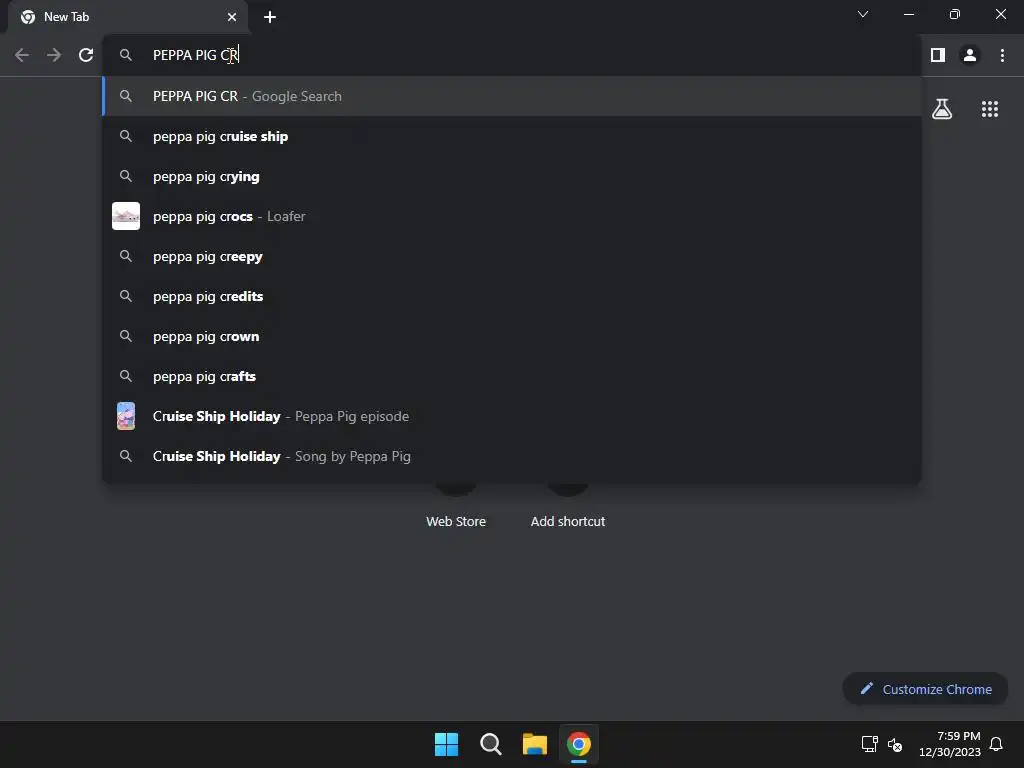The image size is (1024, 768).
Task: Restore down the Chrome window
Action: (955, 14)
